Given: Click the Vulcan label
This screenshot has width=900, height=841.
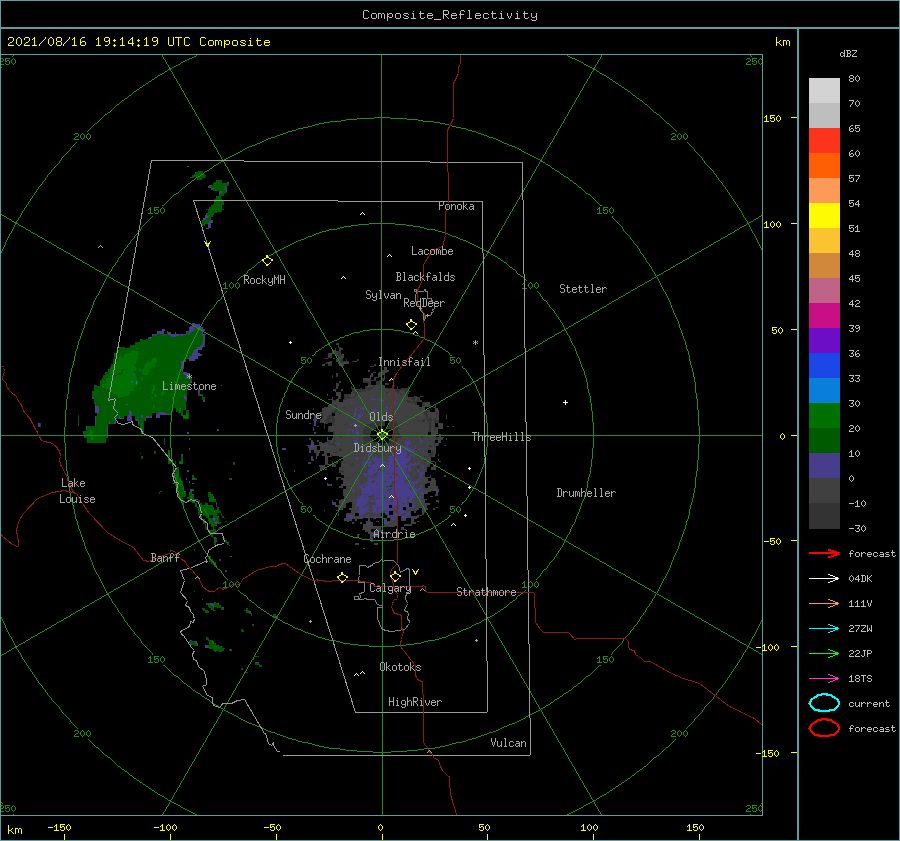Looking at the screenshot, I should 508,743.
